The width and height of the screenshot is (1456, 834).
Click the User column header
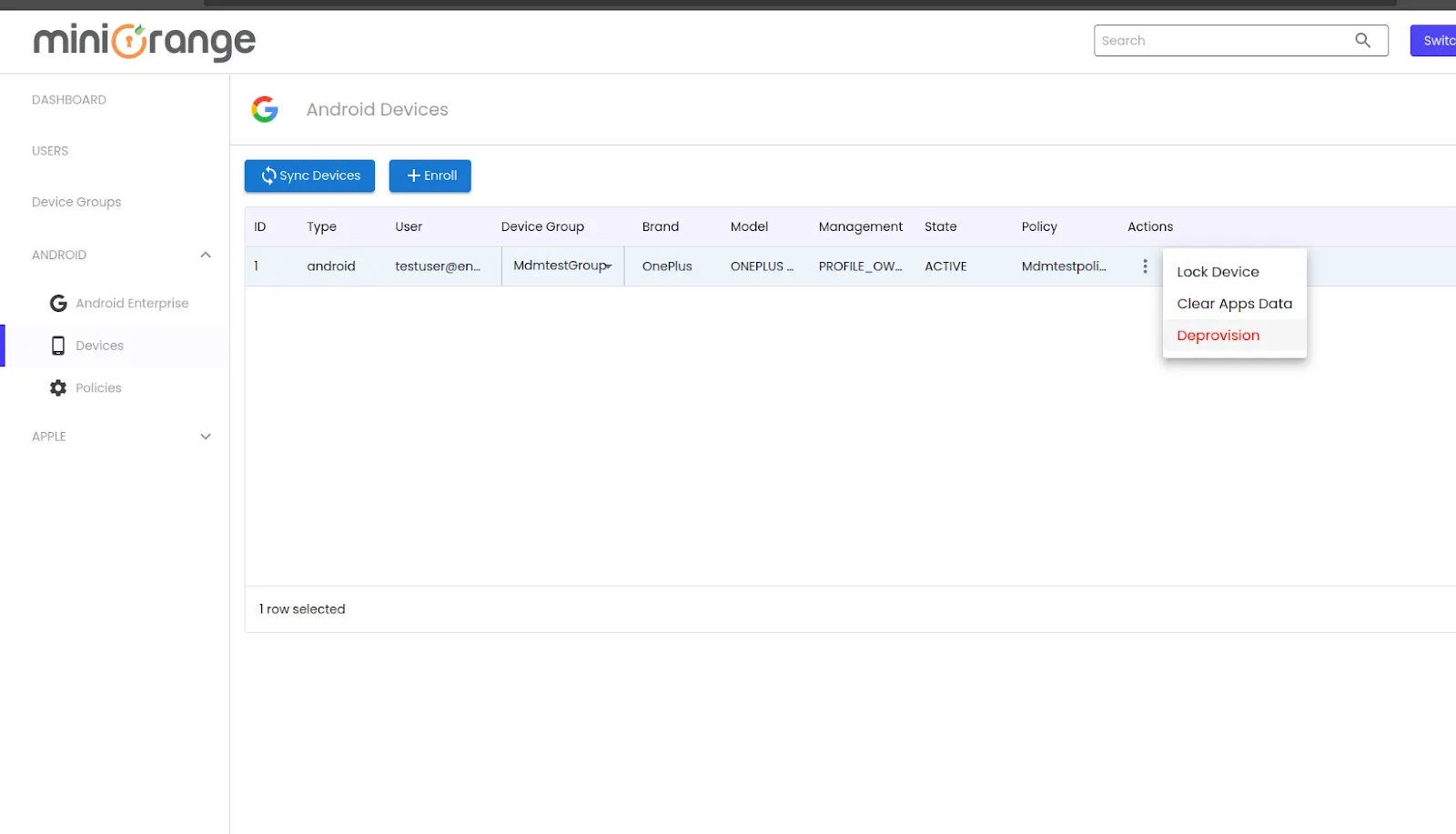click(x=409, y=226)
